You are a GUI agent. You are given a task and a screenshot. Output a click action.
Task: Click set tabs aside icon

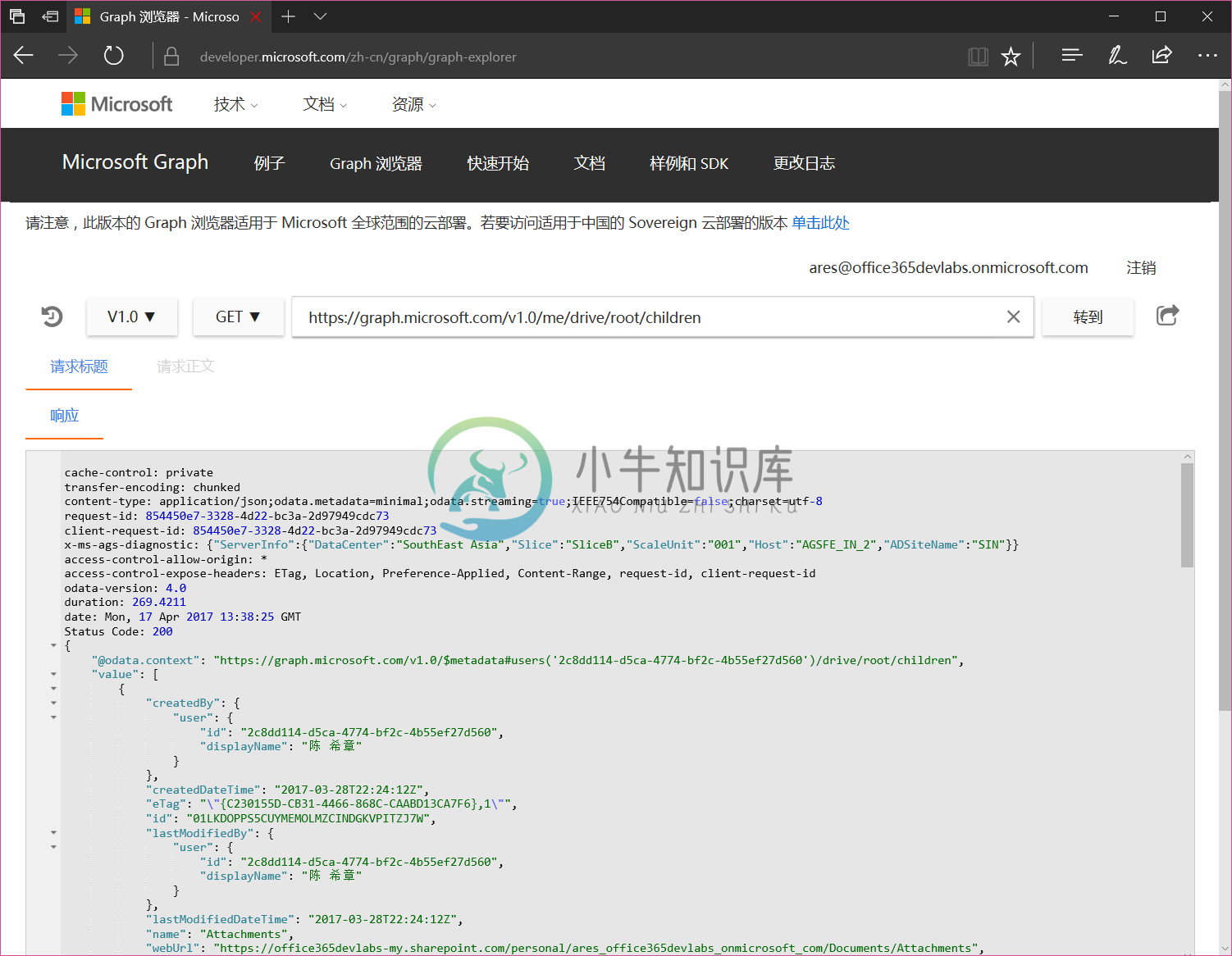click(50, 16)
